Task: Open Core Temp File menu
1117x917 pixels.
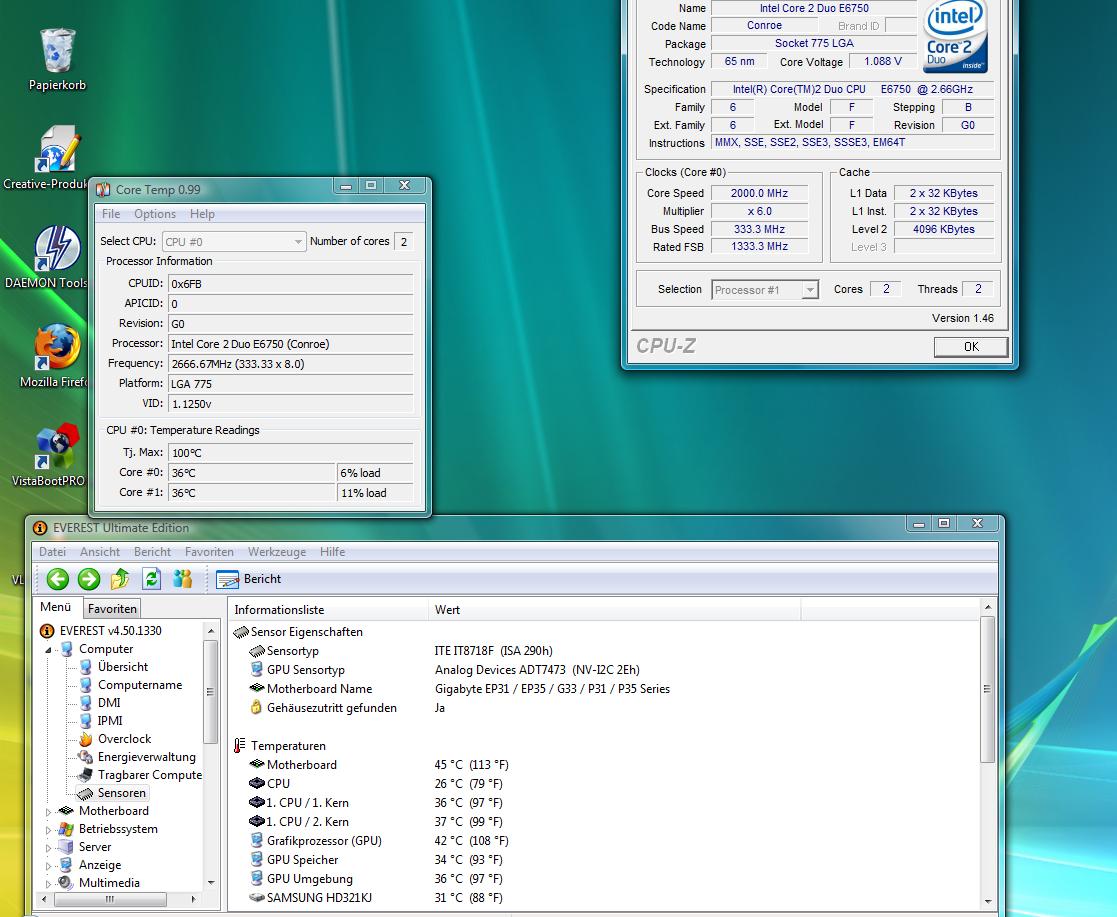Action: [110, 214]
